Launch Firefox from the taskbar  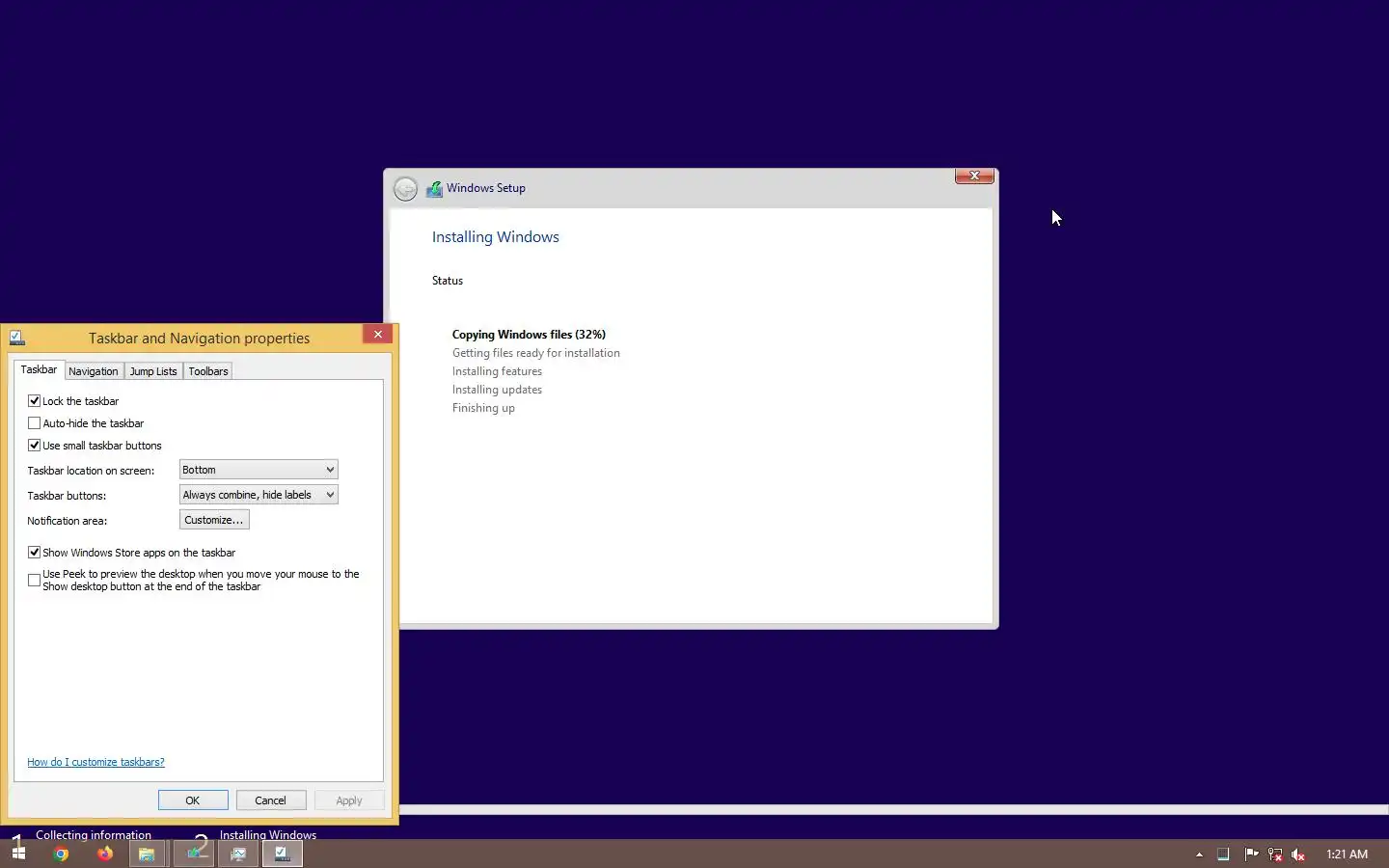click(104, 854)
